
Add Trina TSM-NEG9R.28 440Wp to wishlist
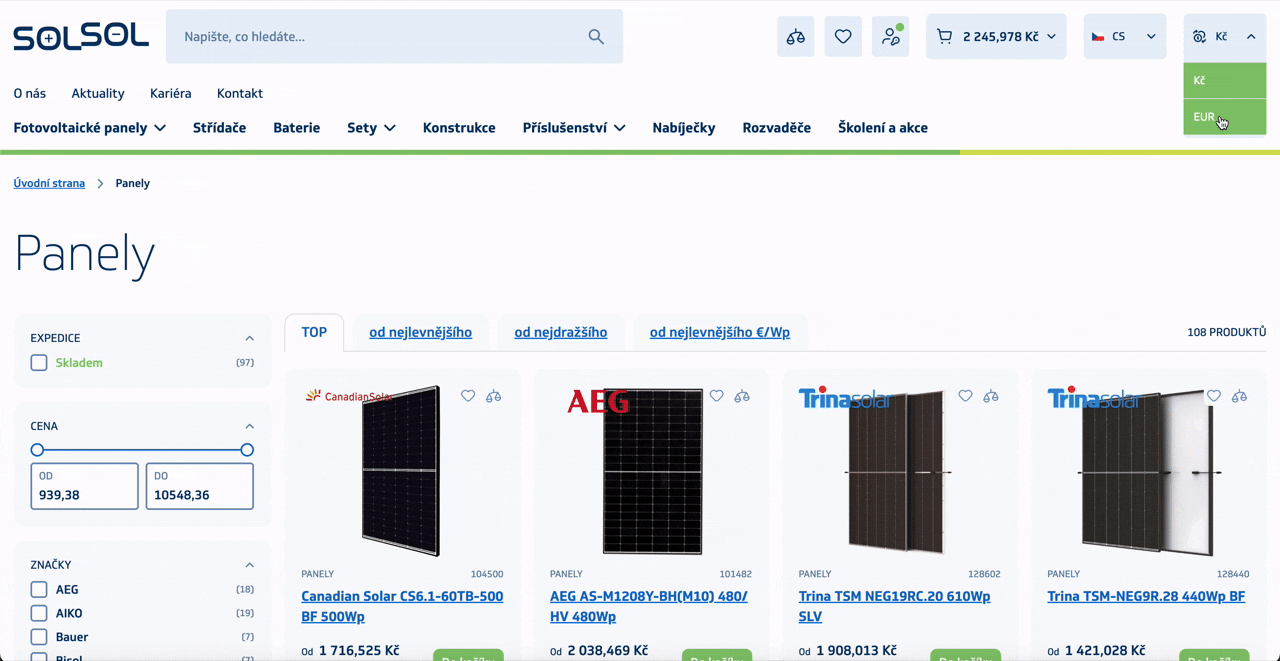1214,396
